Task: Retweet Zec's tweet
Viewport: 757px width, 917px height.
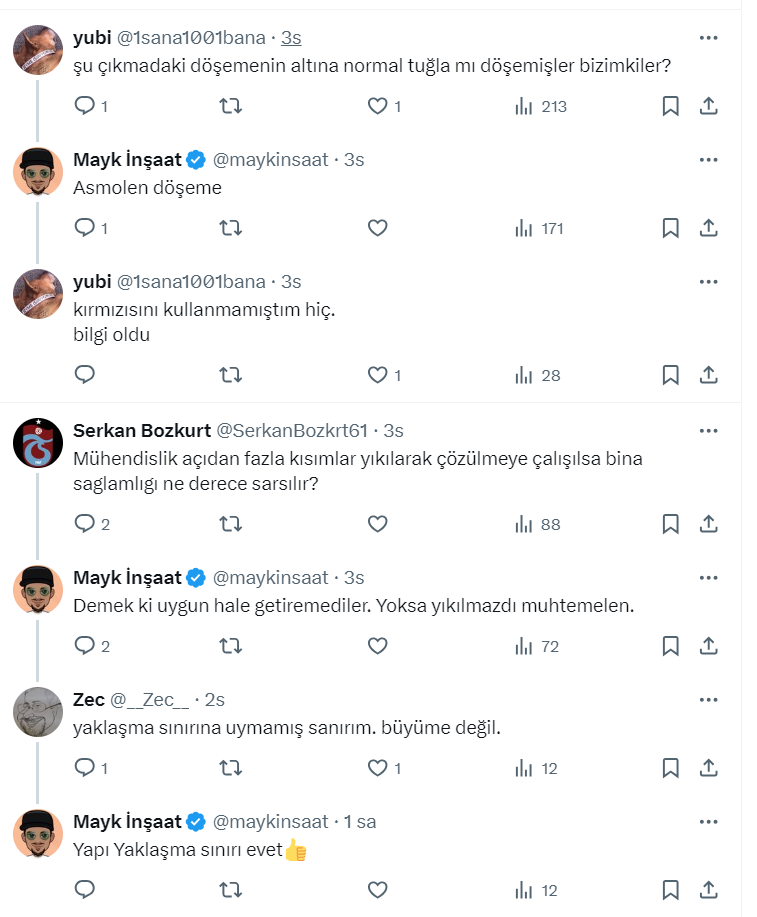Action: pyautogui.click(x=231, y=768)
